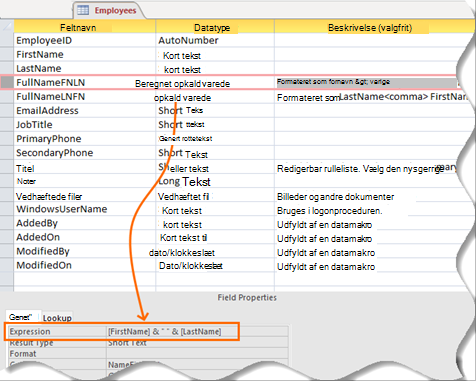This screenshot has height=381, width=476.
Task: Click the select-all corner of the grid
Action: coord(7,26)
